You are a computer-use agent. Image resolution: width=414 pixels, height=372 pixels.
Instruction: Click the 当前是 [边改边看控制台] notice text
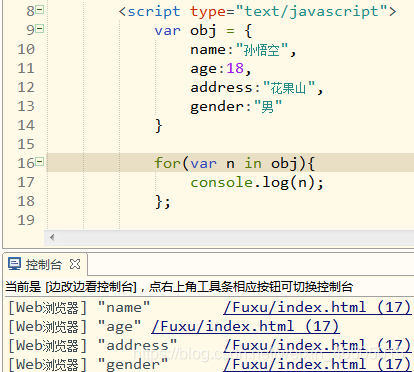pyautogui.click(x=179, y=286)
